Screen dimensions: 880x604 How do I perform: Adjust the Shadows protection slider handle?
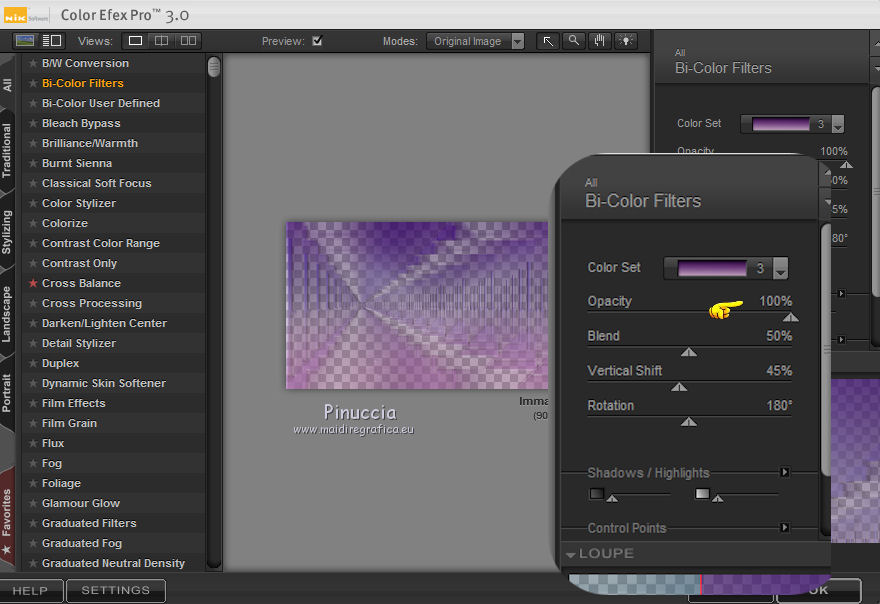coord(612,498)
